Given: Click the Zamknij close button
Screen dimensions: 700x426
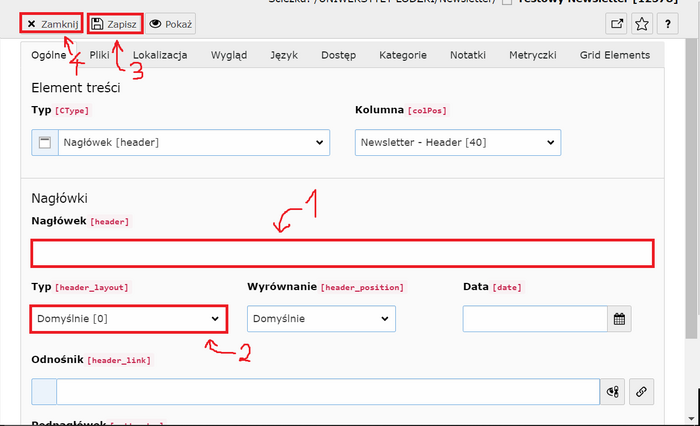Looking at the screenshot, I should pyautogui.click(x=51, y=23).
